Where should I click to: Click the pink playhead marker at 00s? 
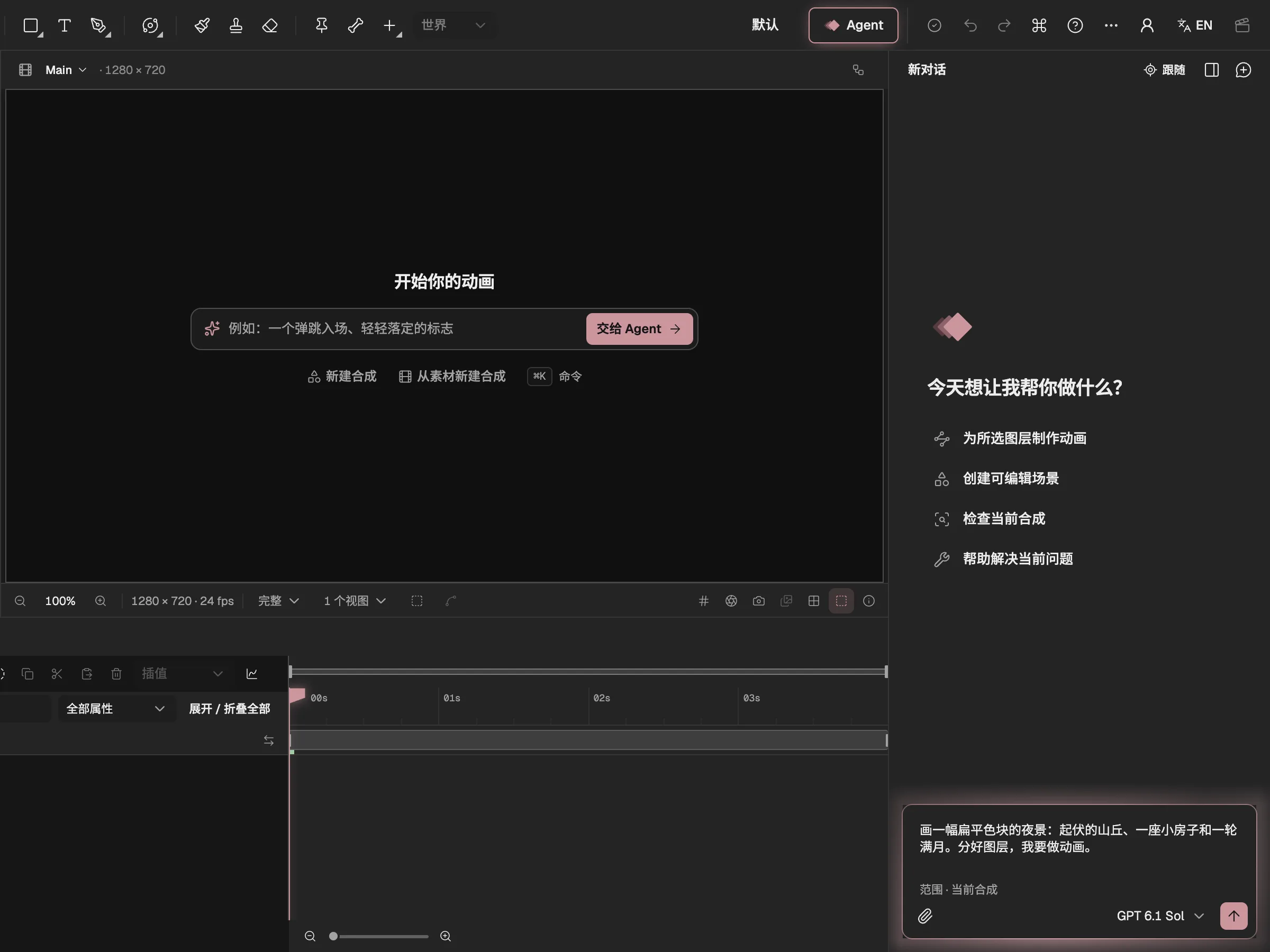(x=297, y=695)
